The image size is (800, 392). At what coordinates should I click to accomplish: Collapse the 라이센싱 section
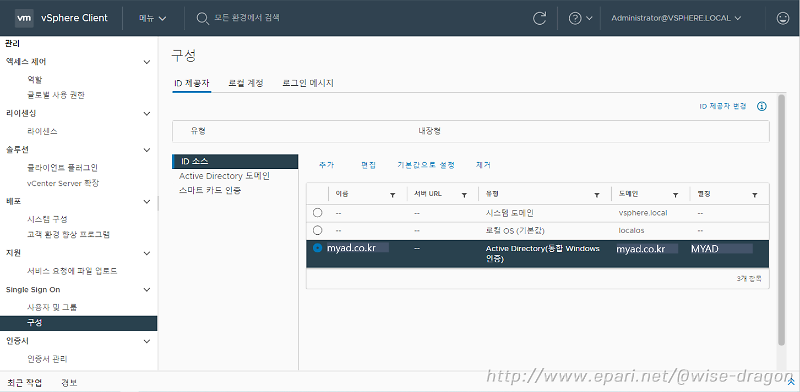click(x=146, y=113)
